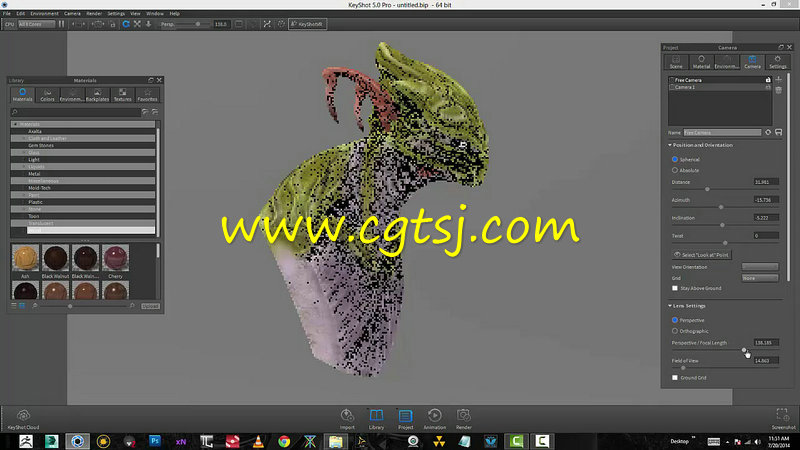
Task: Add a new camera with plus icon
Action: point(779,80)
